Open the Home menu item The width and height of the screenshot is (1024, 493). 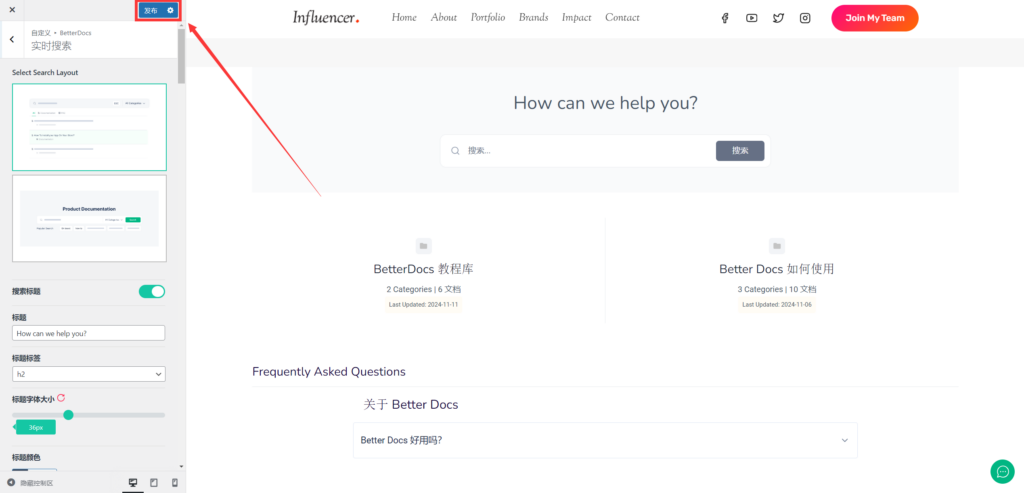tap(404, 18)
